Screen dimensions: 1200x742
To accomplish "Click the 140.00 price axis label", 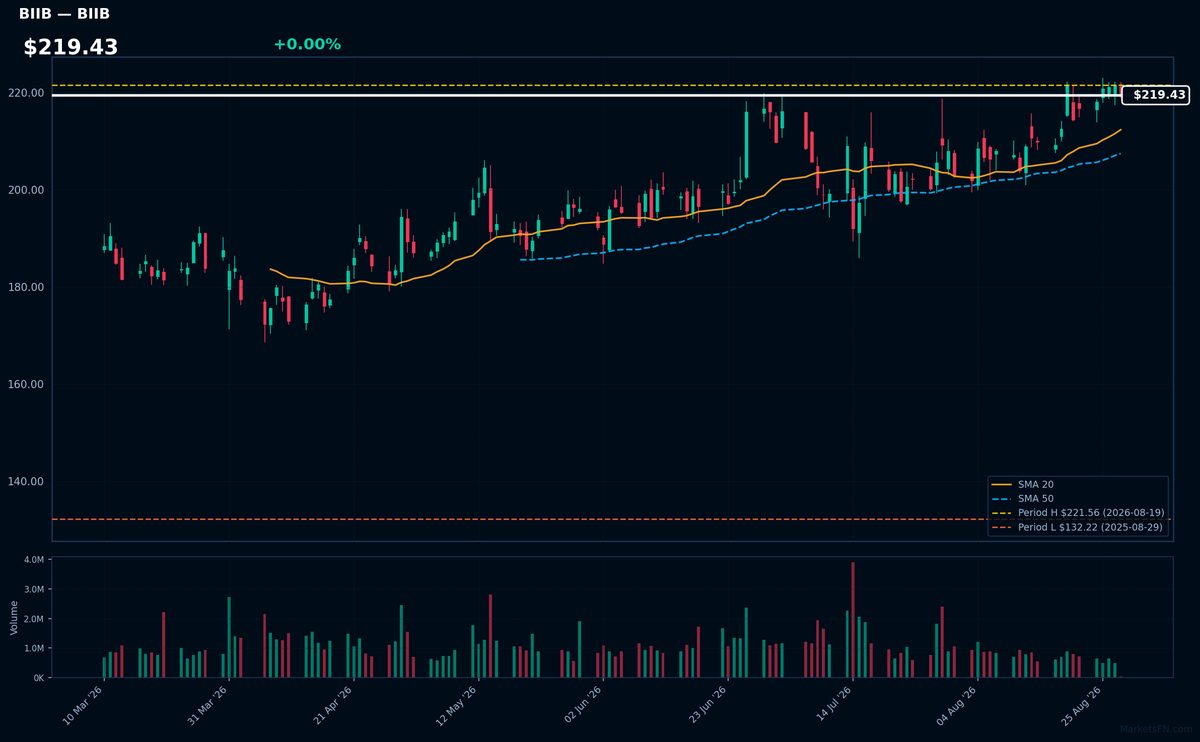I will tap(25, 481).
